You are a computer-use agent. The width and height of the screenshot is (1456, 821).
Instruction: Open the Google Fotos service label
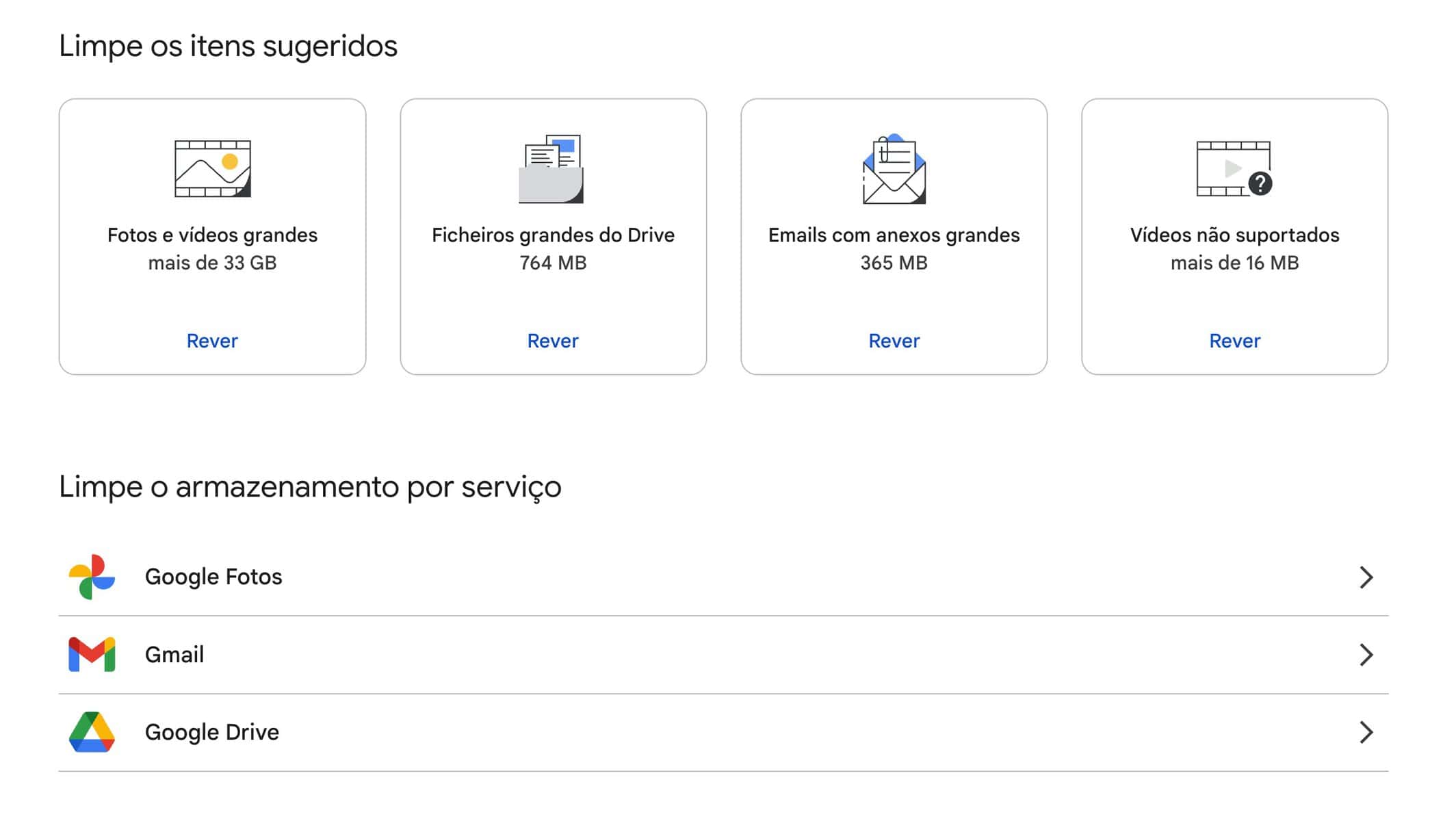tap(213, 577)
